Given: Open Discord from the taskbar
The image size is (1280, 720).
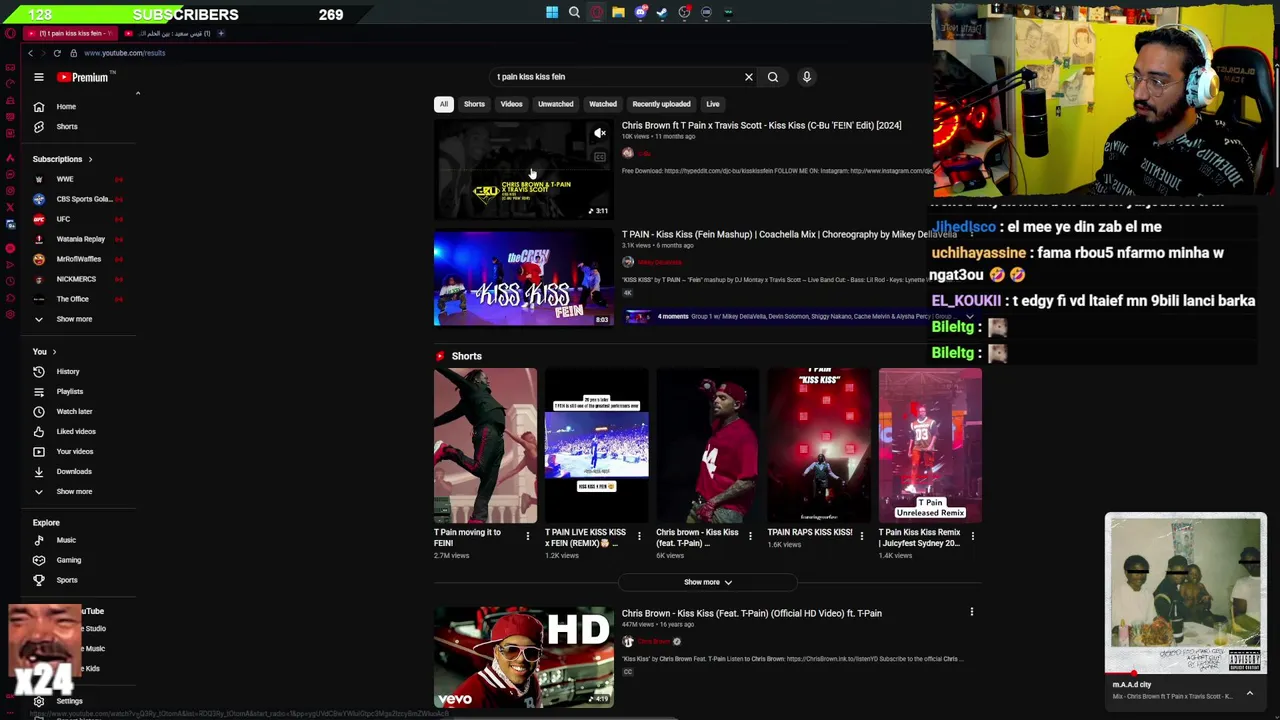Looking at the screenshot, I should tap(640, 13).
